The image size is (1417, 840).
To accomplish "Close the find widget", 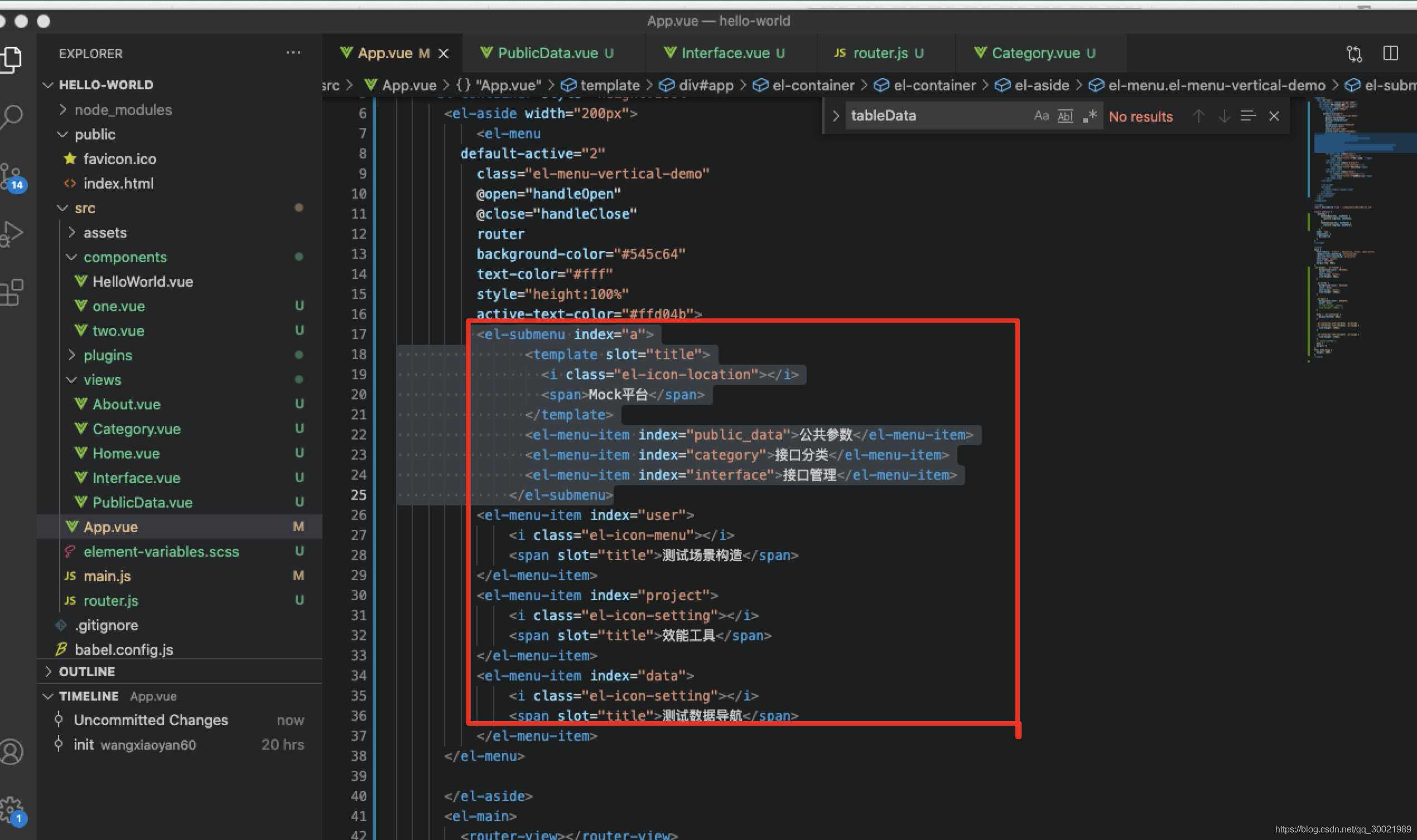I will pyautogui.click(x=1274, y=116).
